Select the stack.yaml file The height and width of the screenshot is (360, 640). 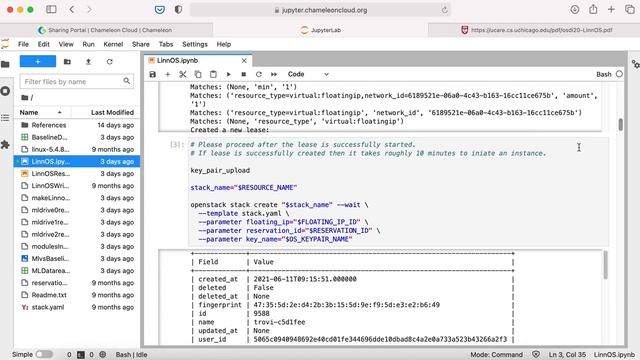tap(77, 307)
